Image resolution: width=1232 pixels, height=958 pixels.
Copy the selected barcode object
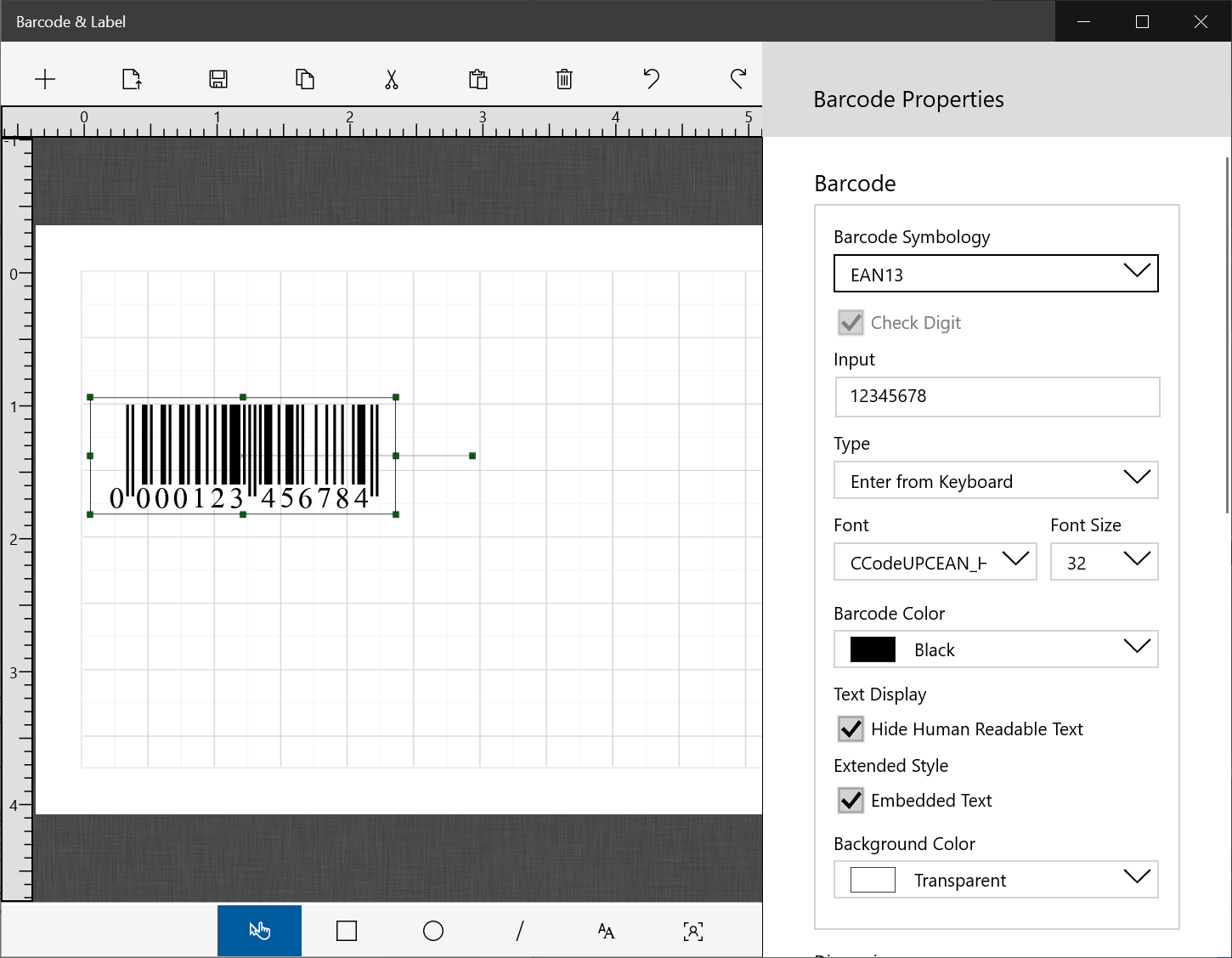point(305,79)
